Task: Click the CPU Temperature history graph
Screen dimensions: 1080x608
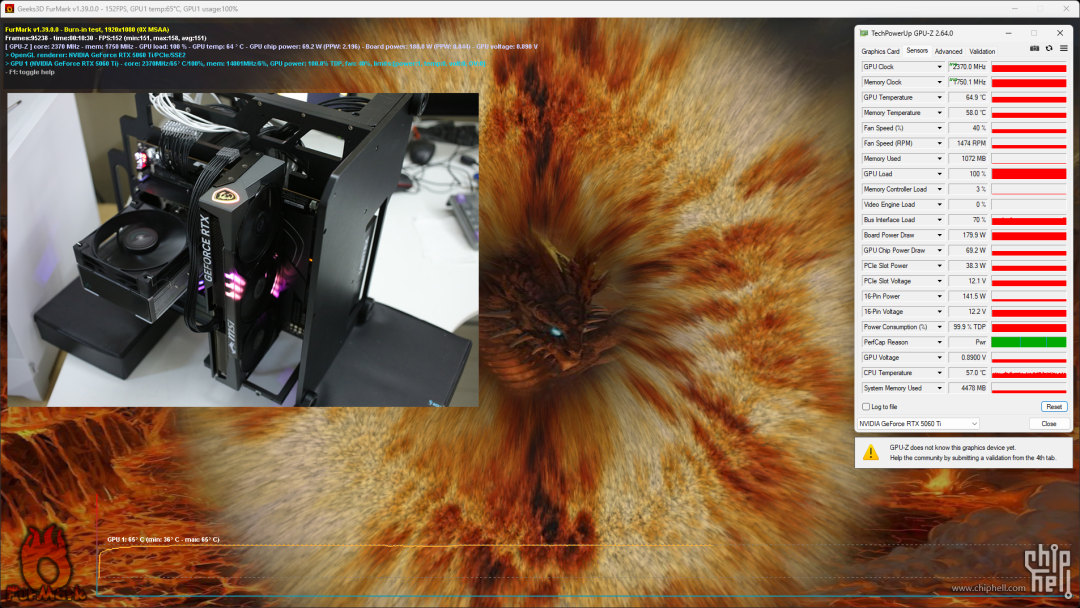Action: [1029, 373]
